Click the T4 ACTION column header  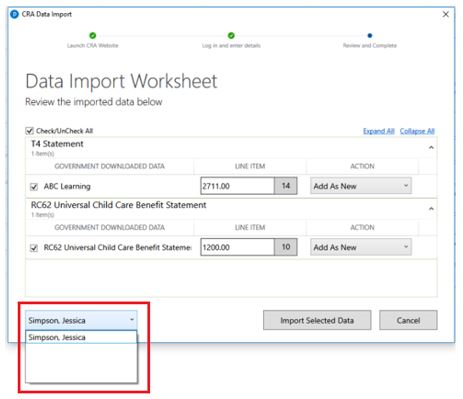coord(362,166)
